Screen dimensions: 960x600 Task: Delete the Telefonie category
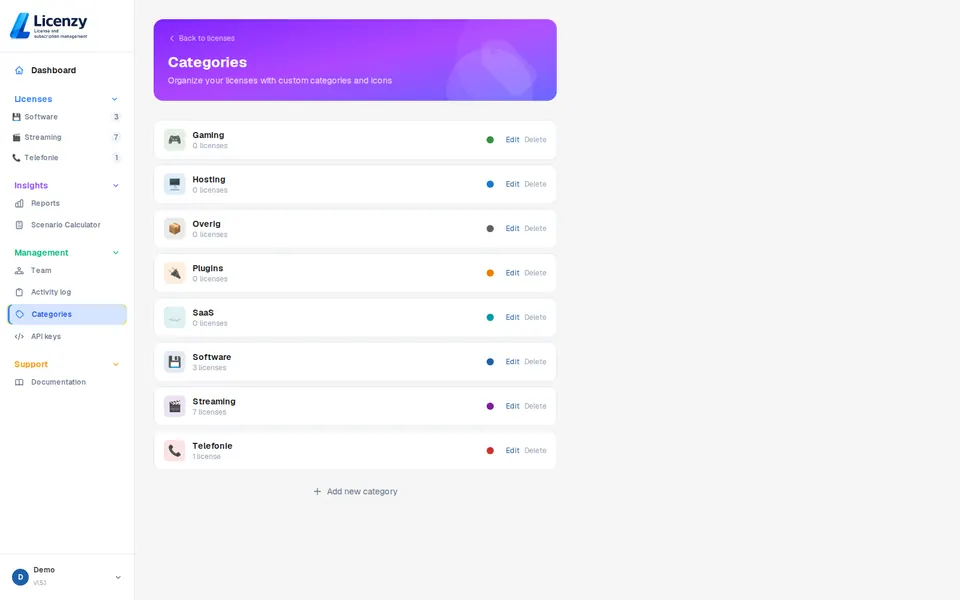click(x=535, y=451)
